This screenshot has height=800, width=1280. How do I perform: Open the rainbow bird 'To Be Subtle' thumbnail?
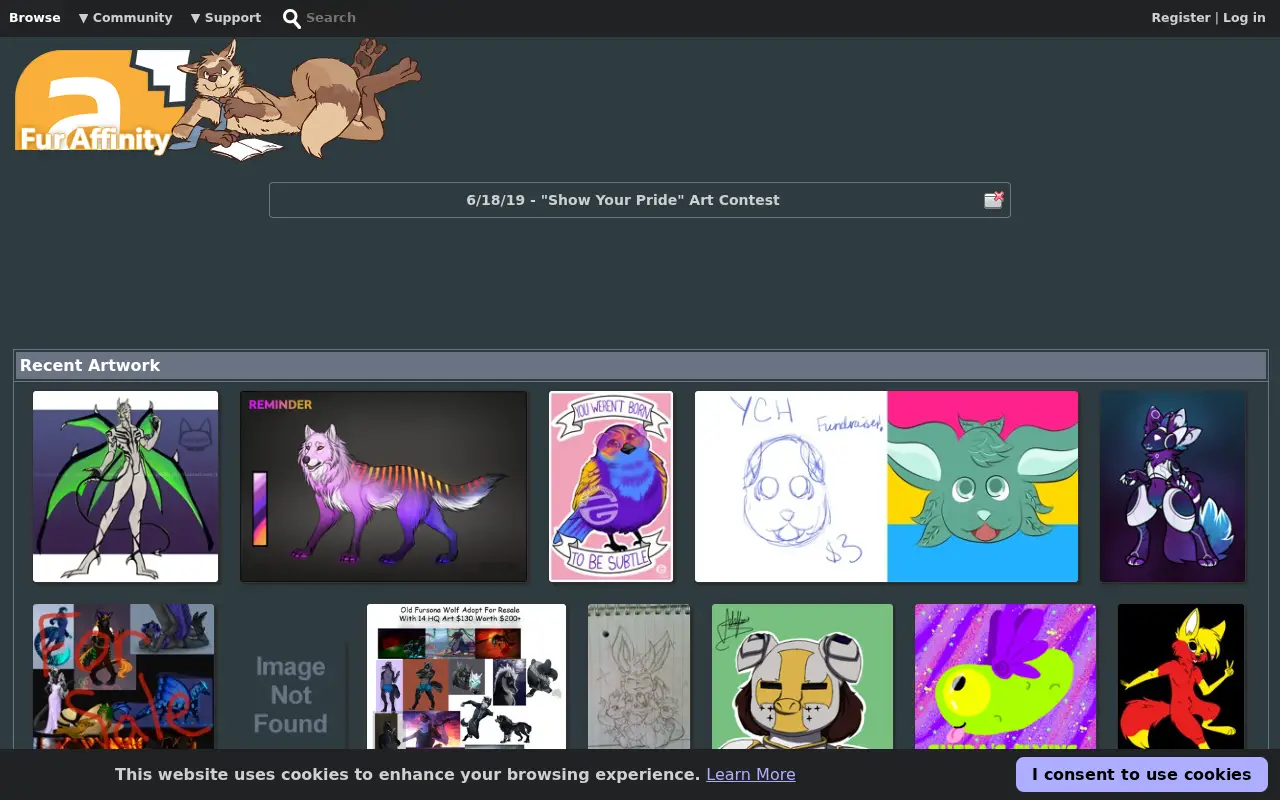(611, 486)
